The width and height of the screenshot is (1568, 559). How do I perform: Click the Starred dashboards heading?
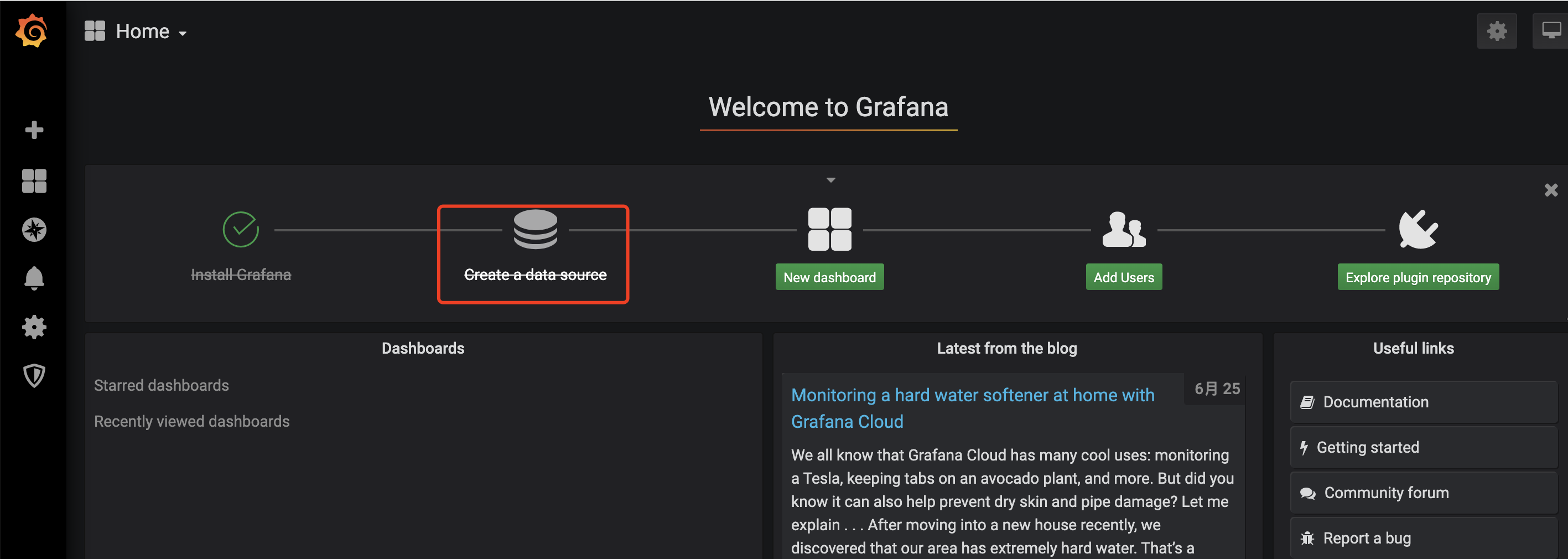pos(162,385)
